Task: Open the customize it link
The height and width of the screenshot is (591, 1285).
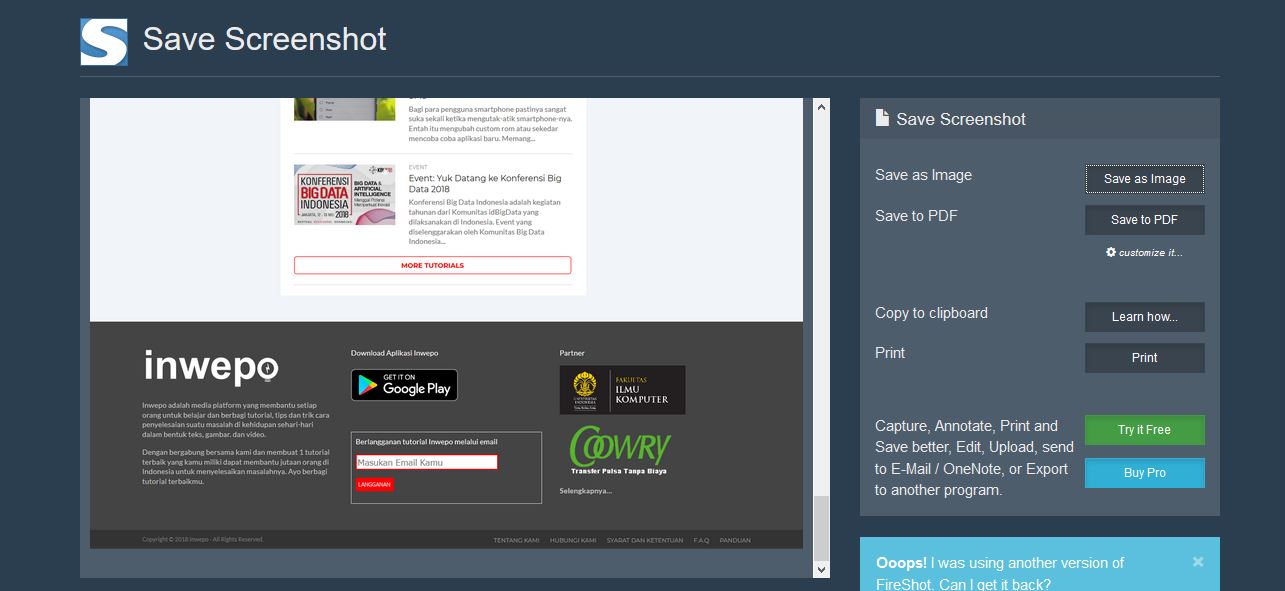Action: (x=1151, y=252)
